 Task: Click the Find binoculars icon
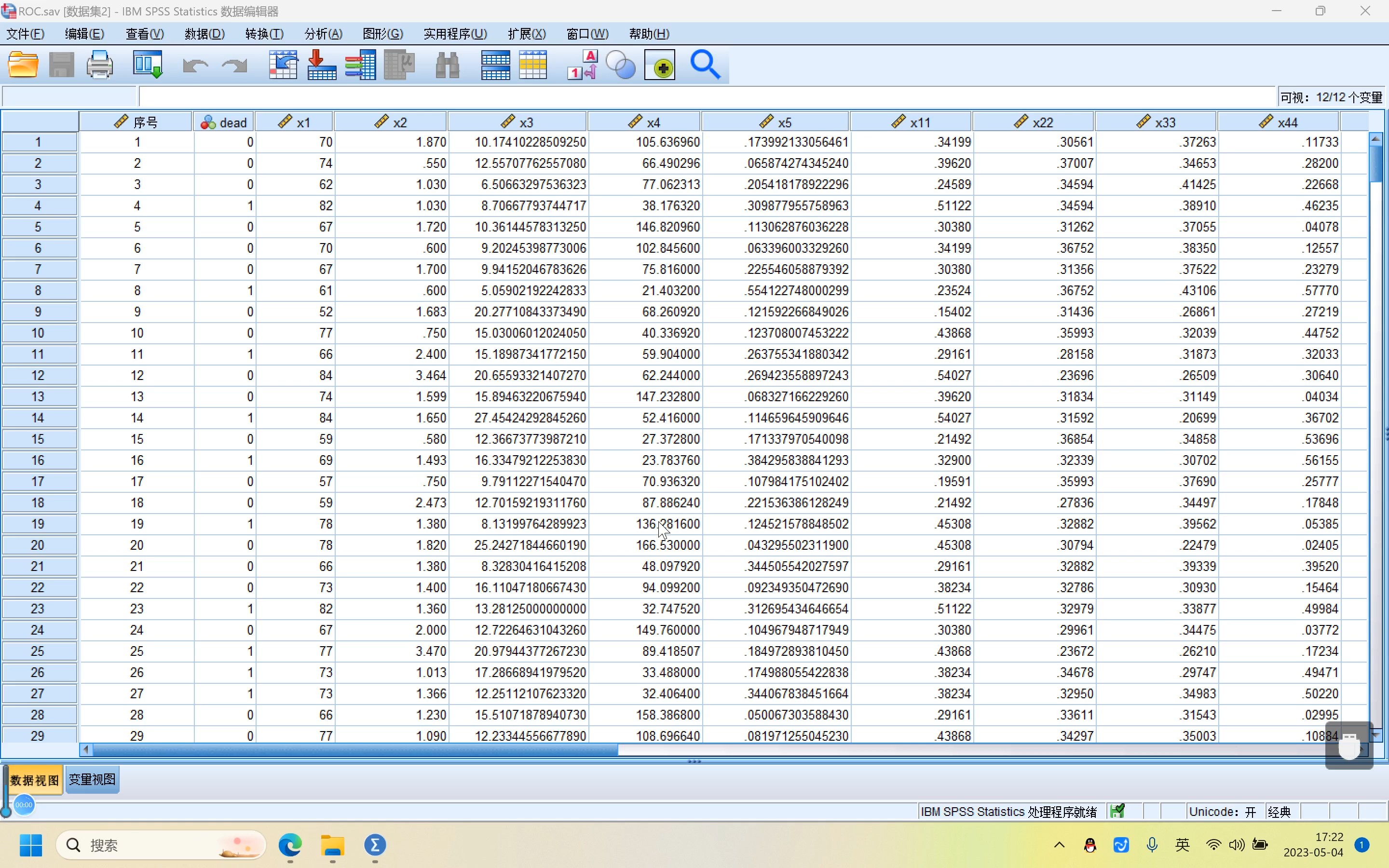(x=447, y=66)
